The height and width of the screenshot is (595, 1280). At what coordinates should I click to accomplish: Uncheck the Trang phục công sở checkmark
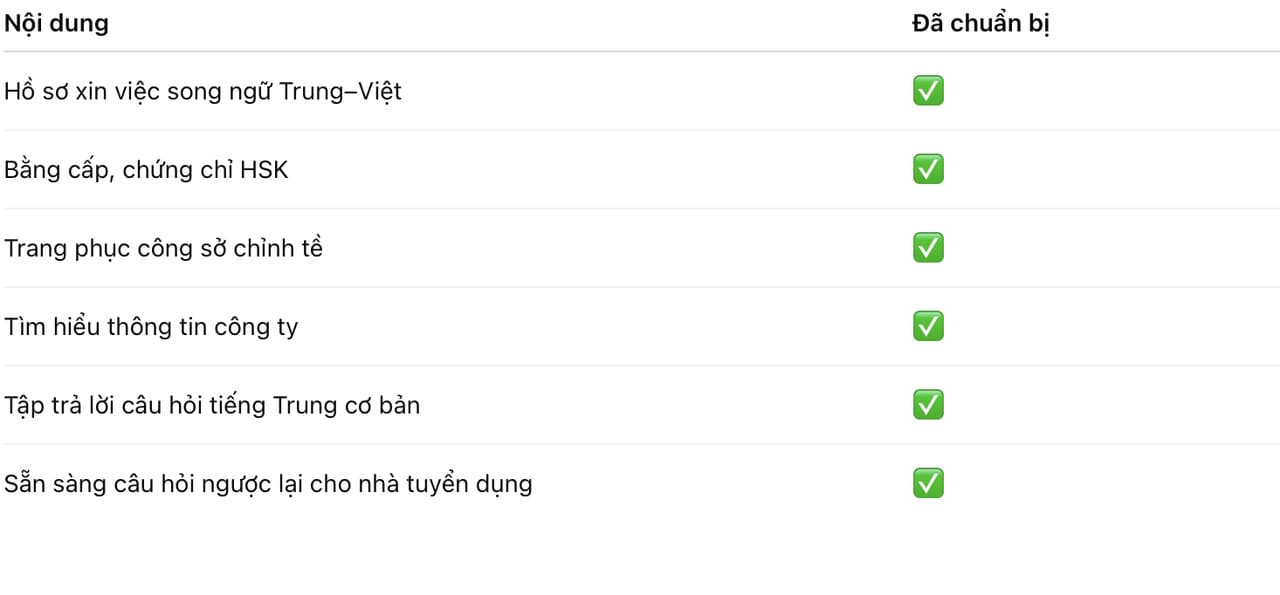[928, 248]
